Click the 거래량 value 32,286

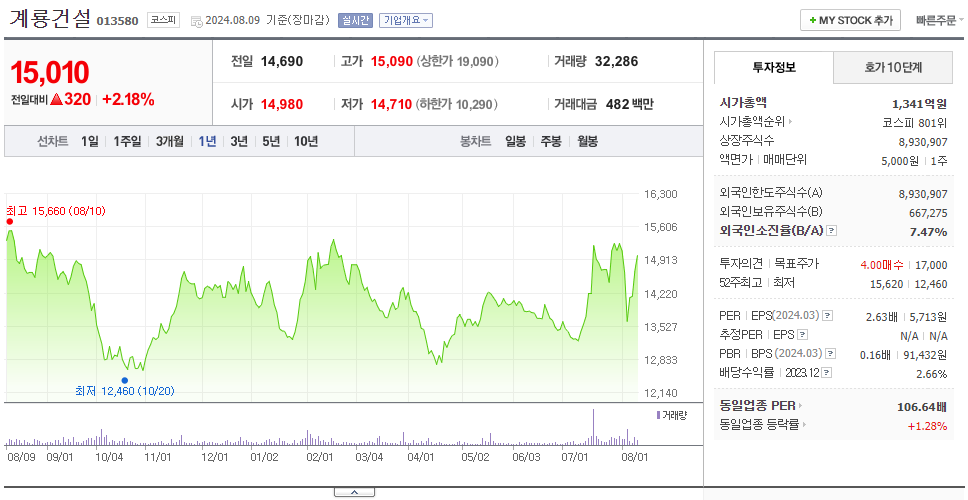(x=617, y=62)
